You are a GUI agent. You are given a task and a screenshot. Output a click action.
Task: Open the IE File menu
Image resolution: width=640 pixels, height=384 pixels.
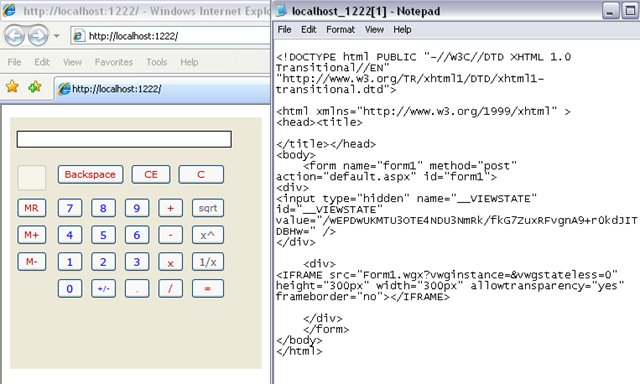pyautogui.click(x=14, y=62)
